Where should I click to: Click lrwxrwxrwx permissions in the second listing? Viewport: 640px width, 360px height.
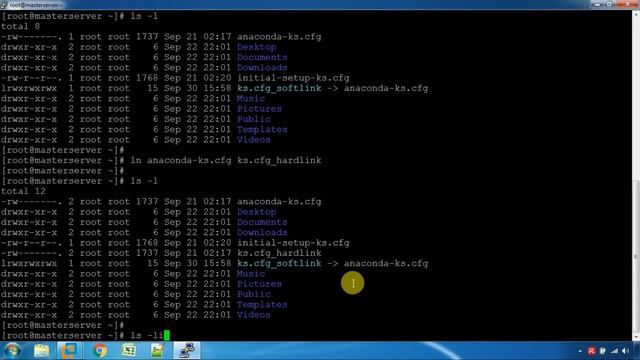29,263
